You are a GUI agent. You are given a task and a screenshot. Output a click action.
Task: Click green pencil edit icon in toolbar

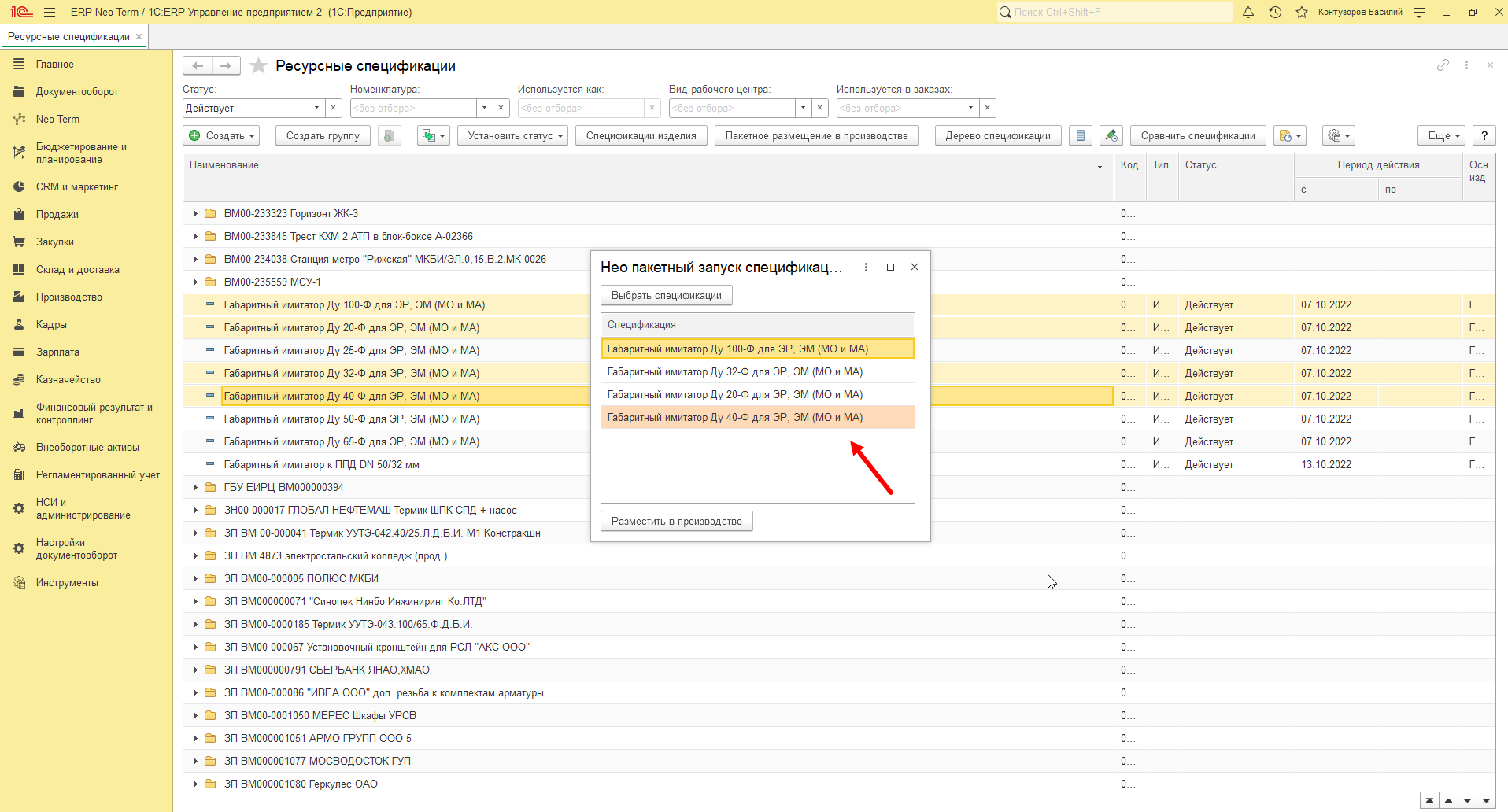tap(1111, 135)
